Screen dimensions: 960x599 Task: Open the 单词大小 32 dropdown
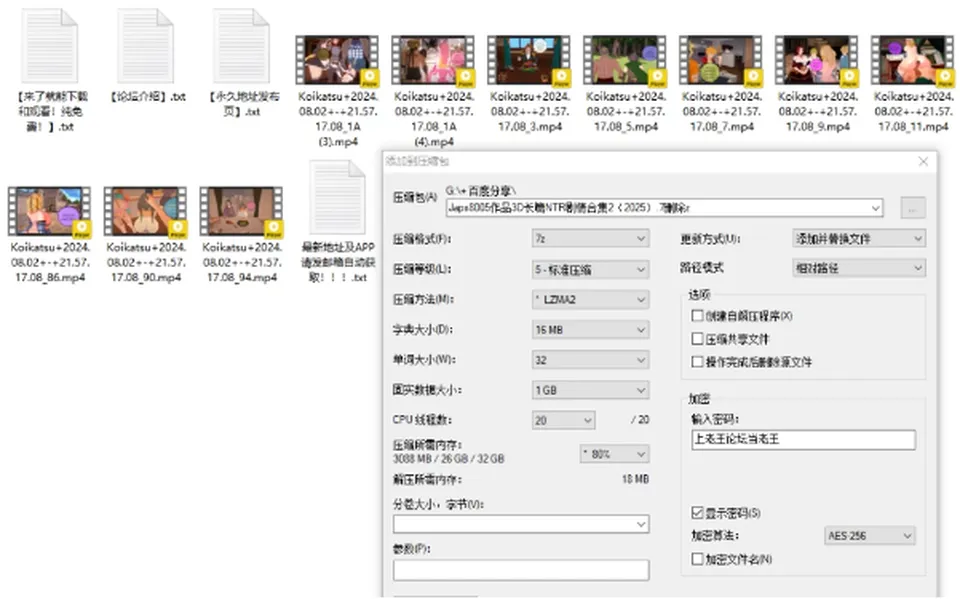point(590,360)
